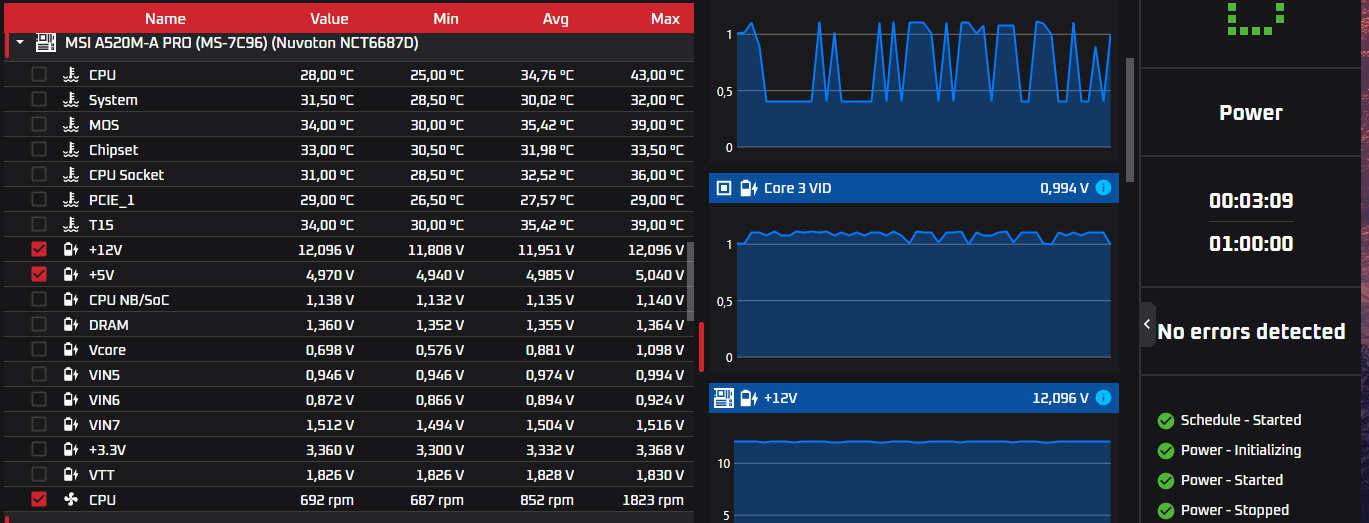Image resolution: width=1369 pixels, height=523 pixels.
Task: Enable the VTT checkbox
Action: (x=39, y=474)
